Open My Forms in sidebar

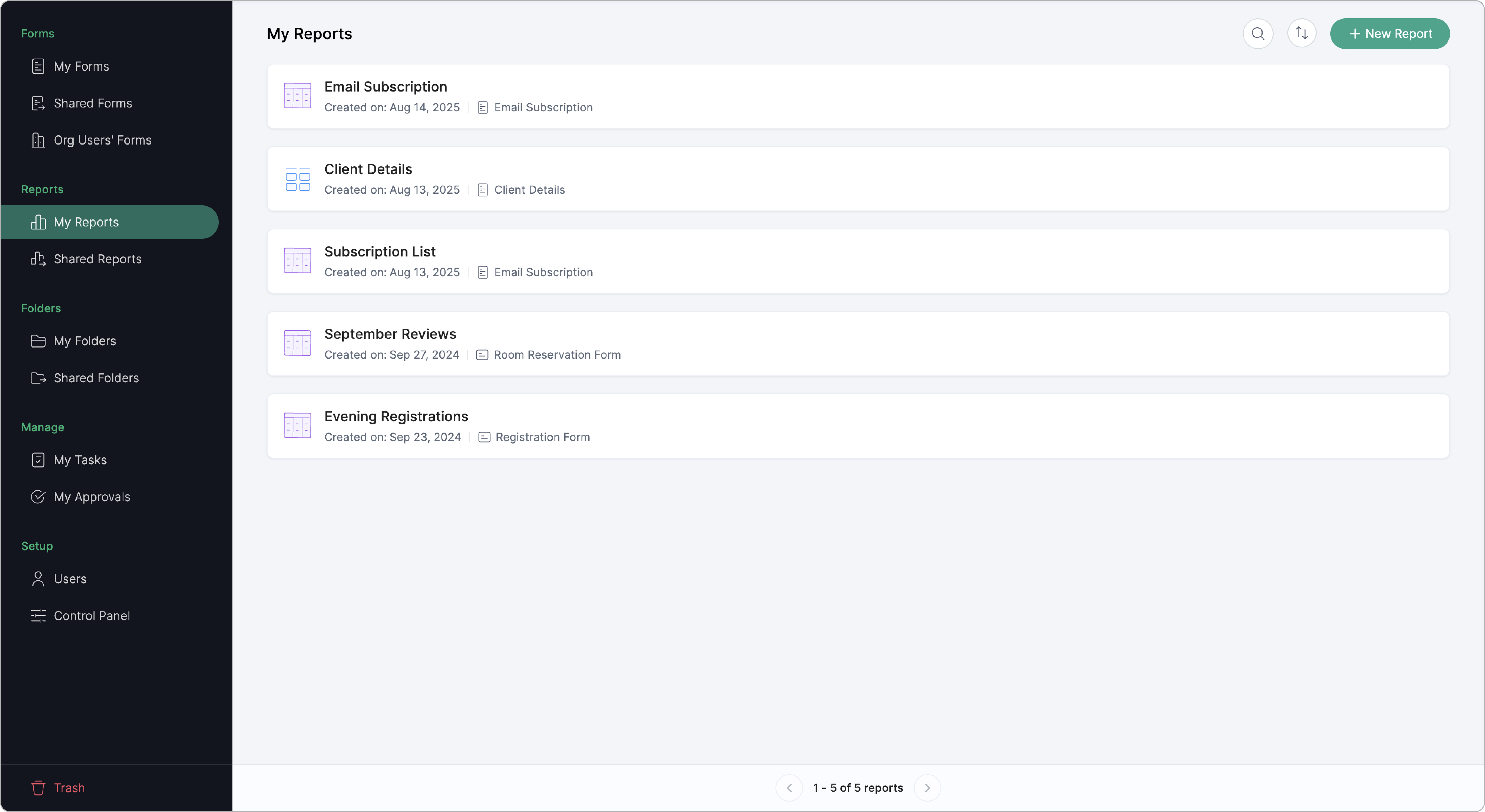pos(81,66)
